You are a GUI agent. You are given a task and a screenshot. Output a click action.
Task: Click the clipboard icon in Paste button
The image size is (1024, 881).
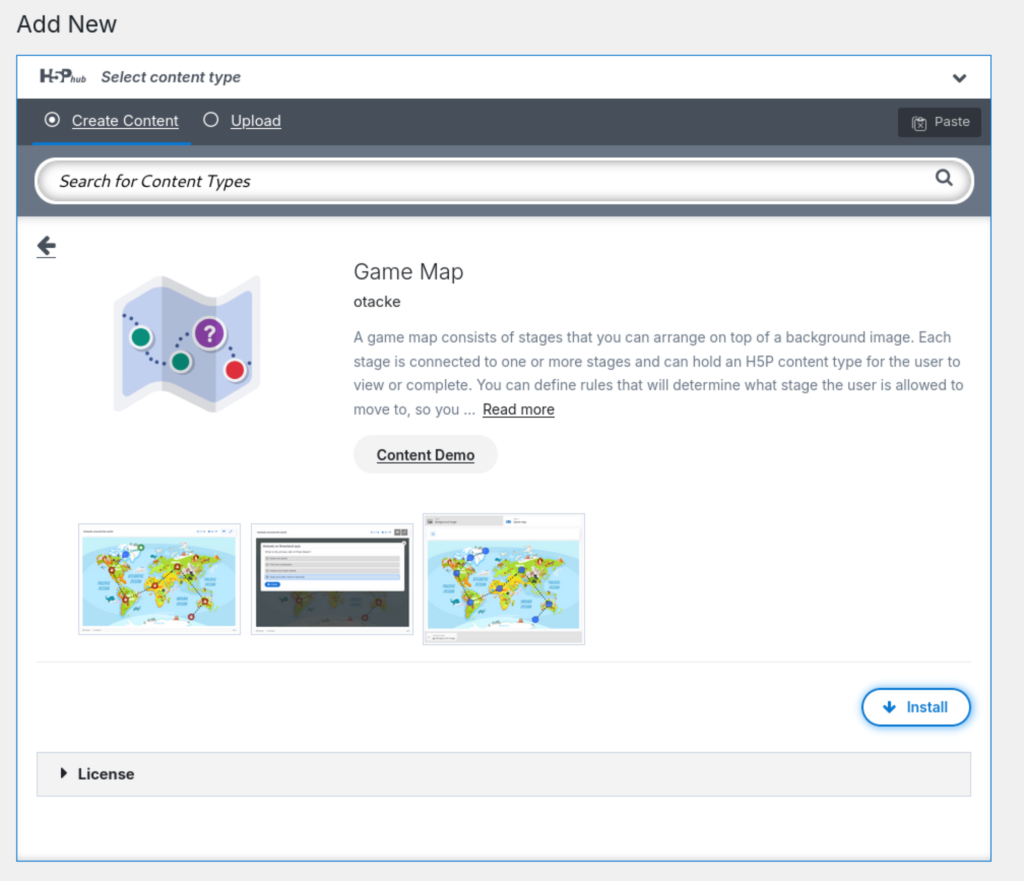coord(919,123)
